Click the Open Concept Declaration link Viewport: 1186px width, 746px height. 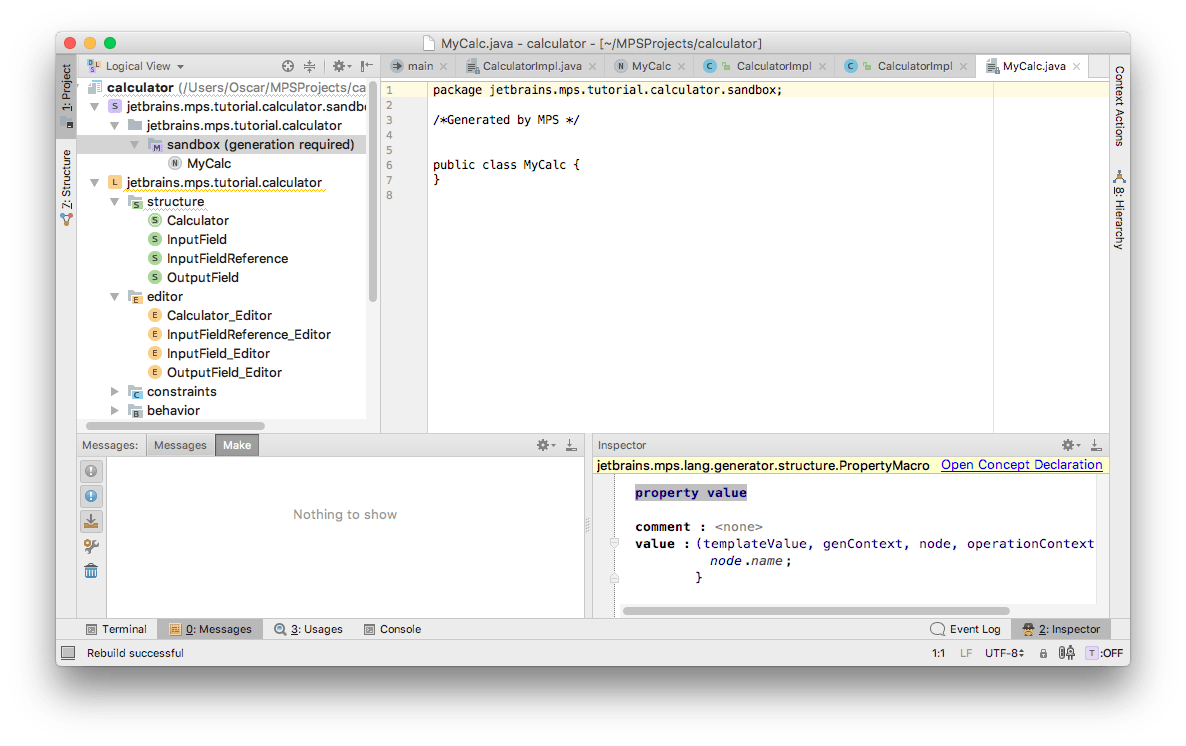coord(1021,465)
